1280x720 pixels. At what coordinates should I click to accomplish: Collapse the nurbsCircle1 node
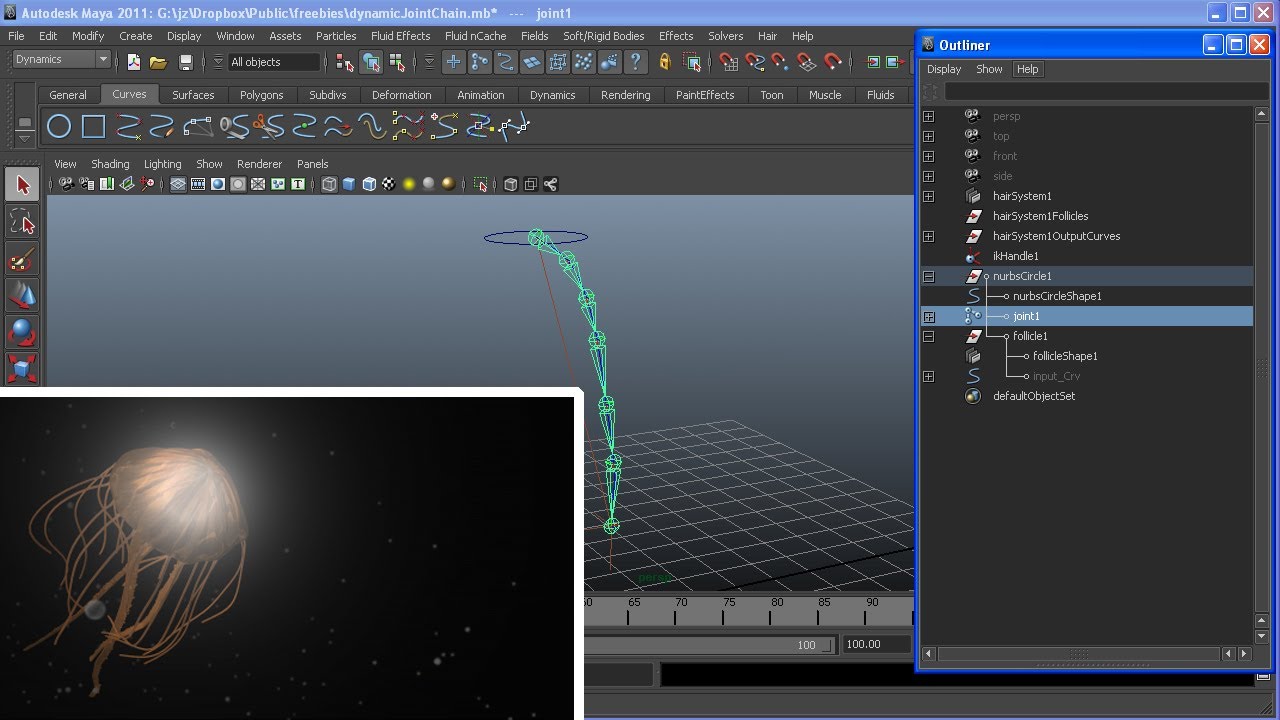(928, 276)
